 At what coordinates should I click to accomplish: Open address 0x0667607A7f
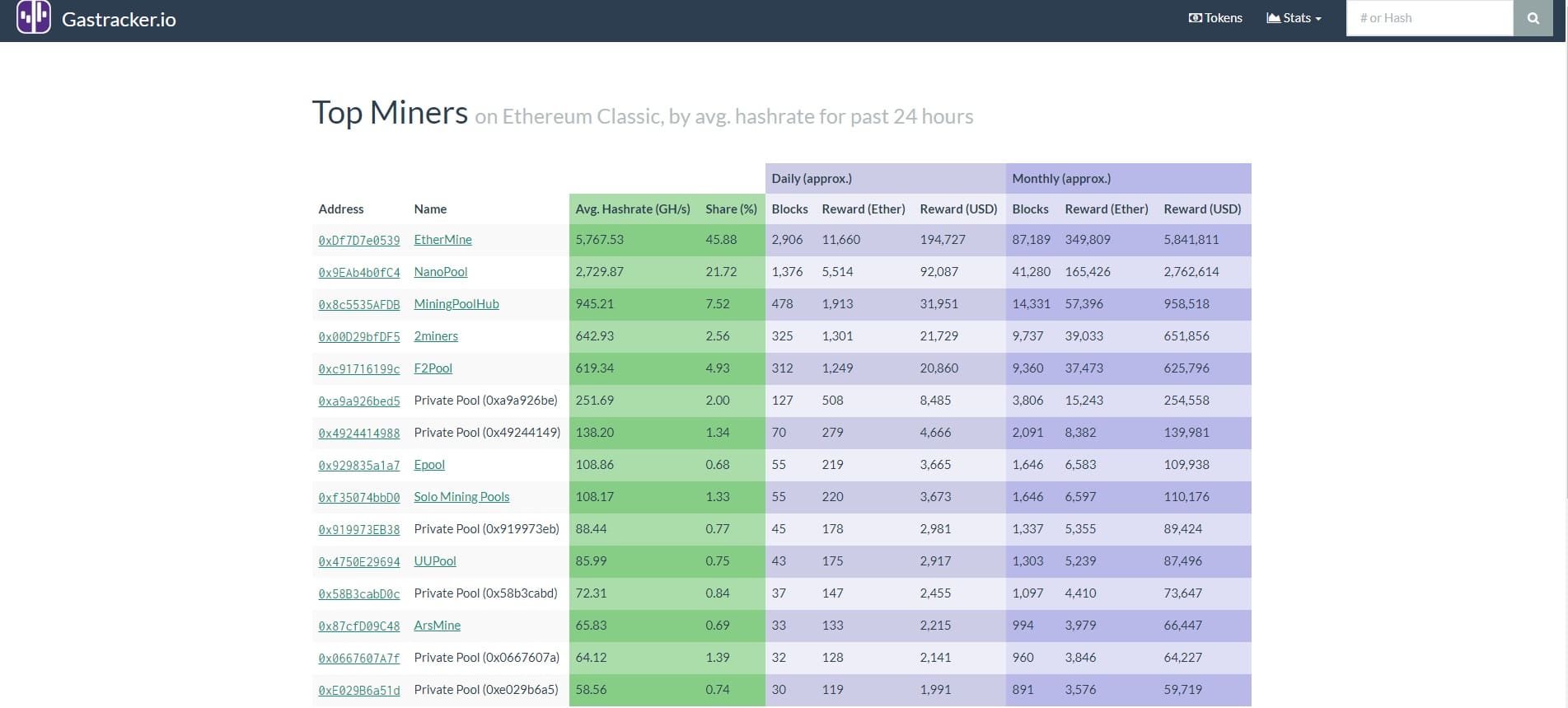tap(359, 659)
